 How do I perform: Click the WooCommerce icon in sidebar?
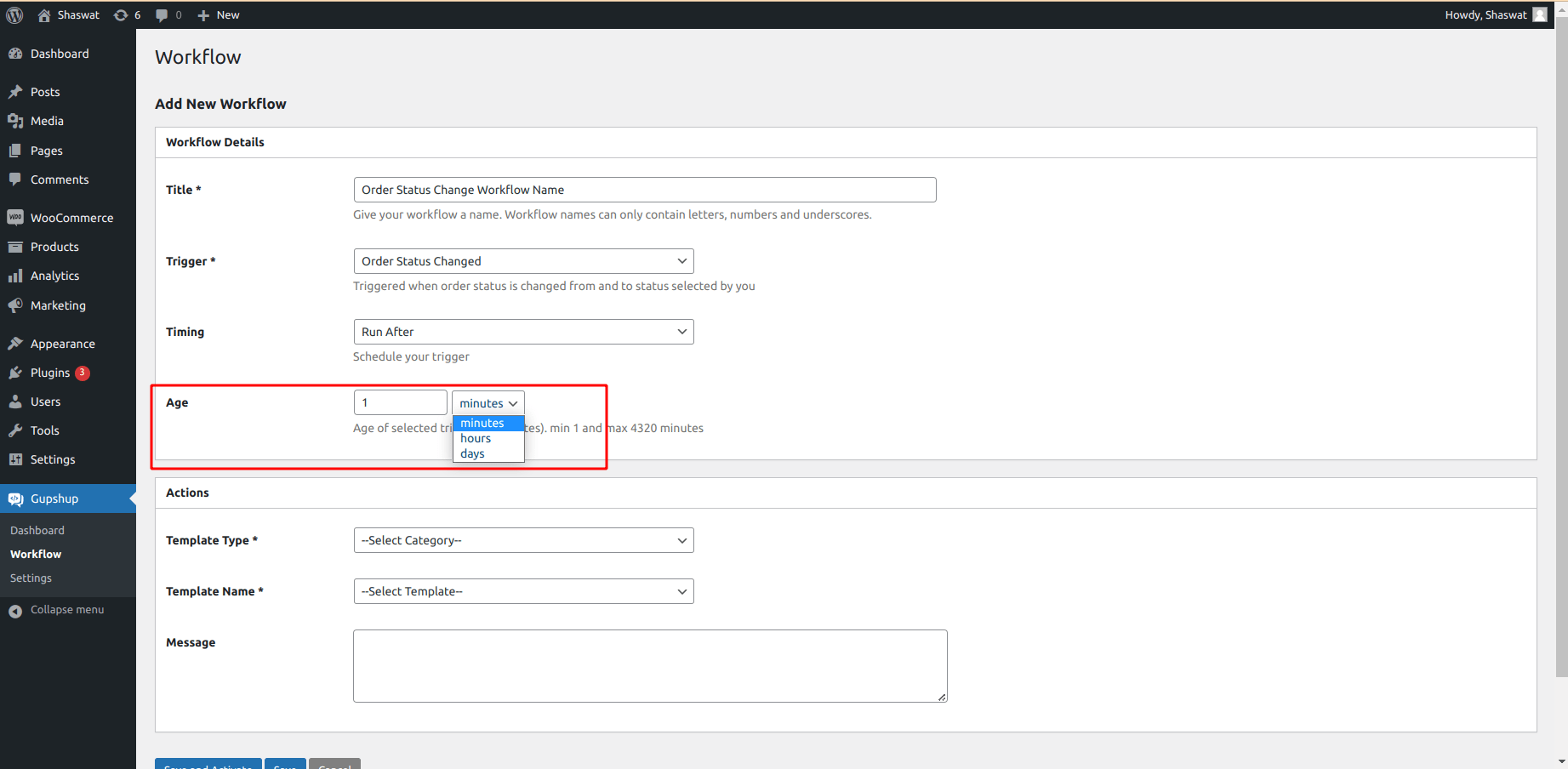(15, 218)
